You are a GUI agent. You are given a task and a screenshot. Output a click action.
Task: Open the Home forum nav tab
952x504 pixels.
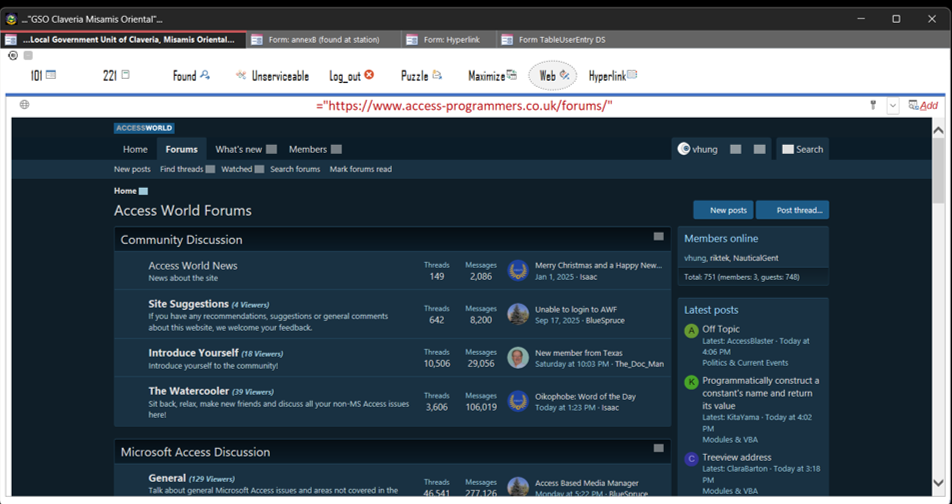click(x=135, y=149)
